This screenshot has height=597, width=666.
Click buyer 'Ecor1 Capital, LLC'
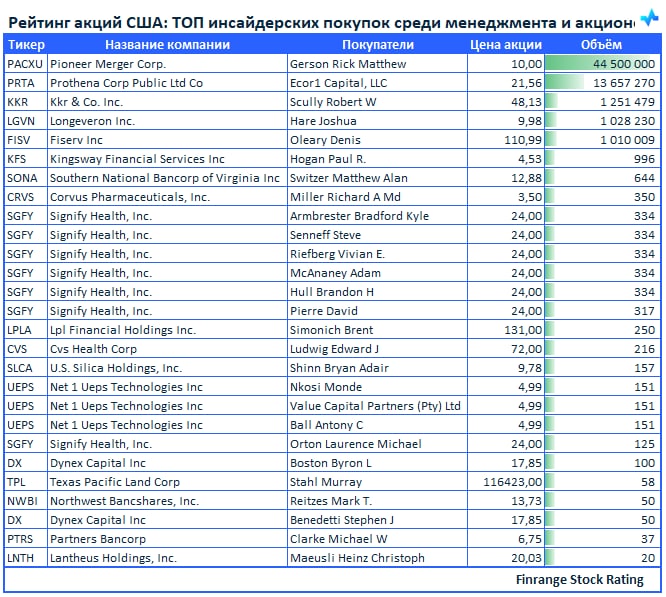point(339,83)
